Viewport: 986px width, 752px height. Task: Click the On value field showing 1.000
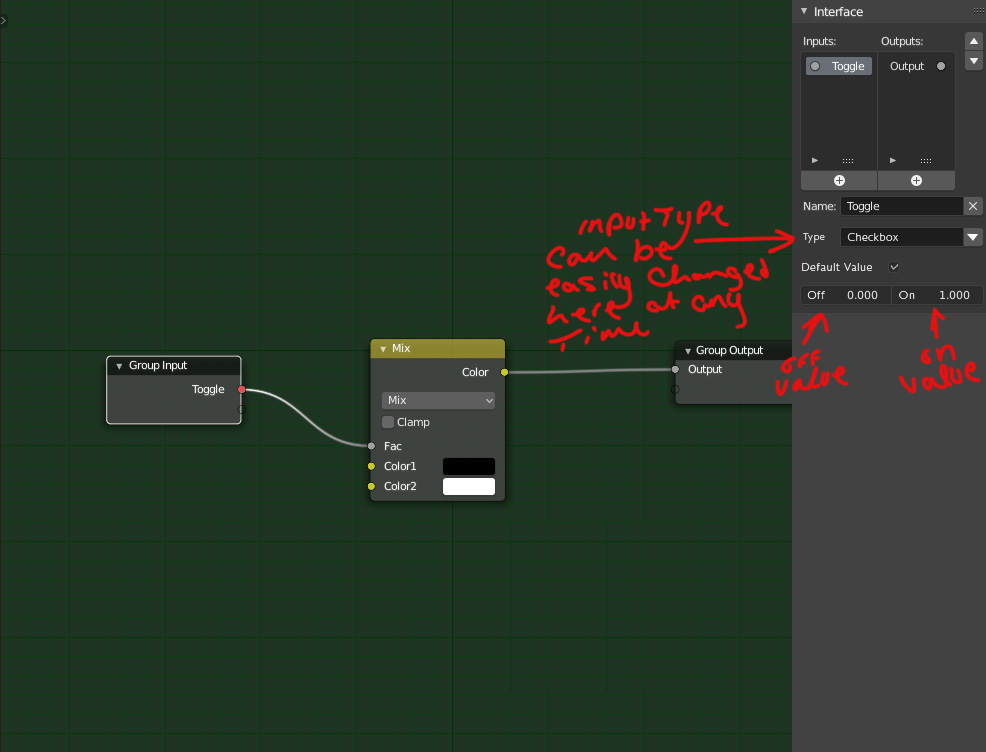pos(937,295)
